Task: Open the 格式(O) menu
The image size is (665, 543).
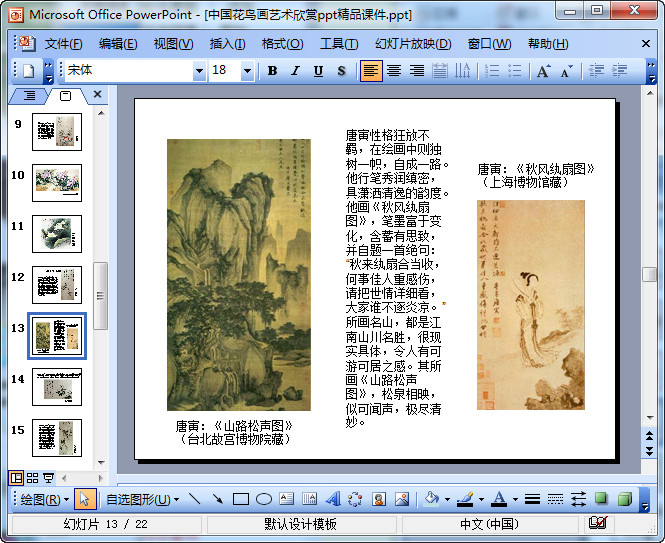Action: pos(282,44)
